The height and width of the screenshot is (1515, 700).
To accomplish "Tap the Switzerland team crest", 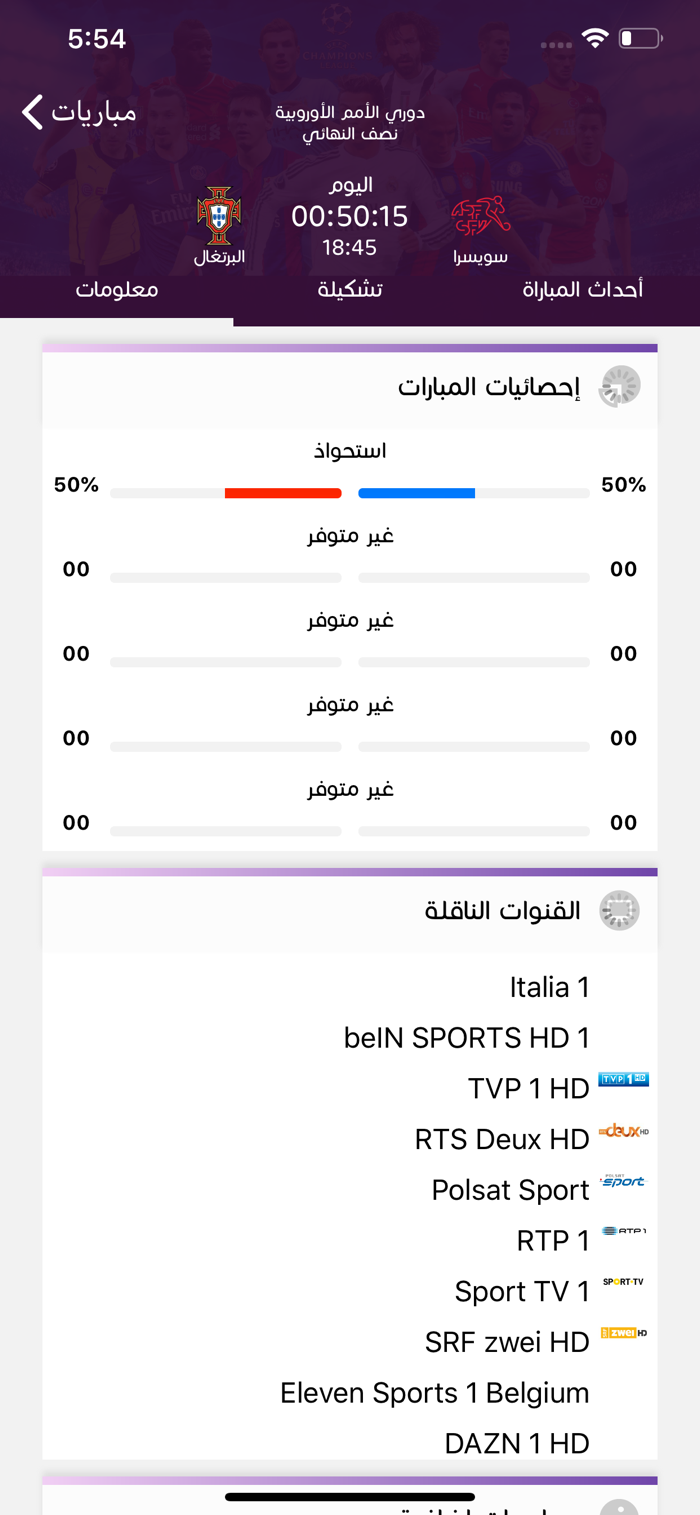I will 480,217.
